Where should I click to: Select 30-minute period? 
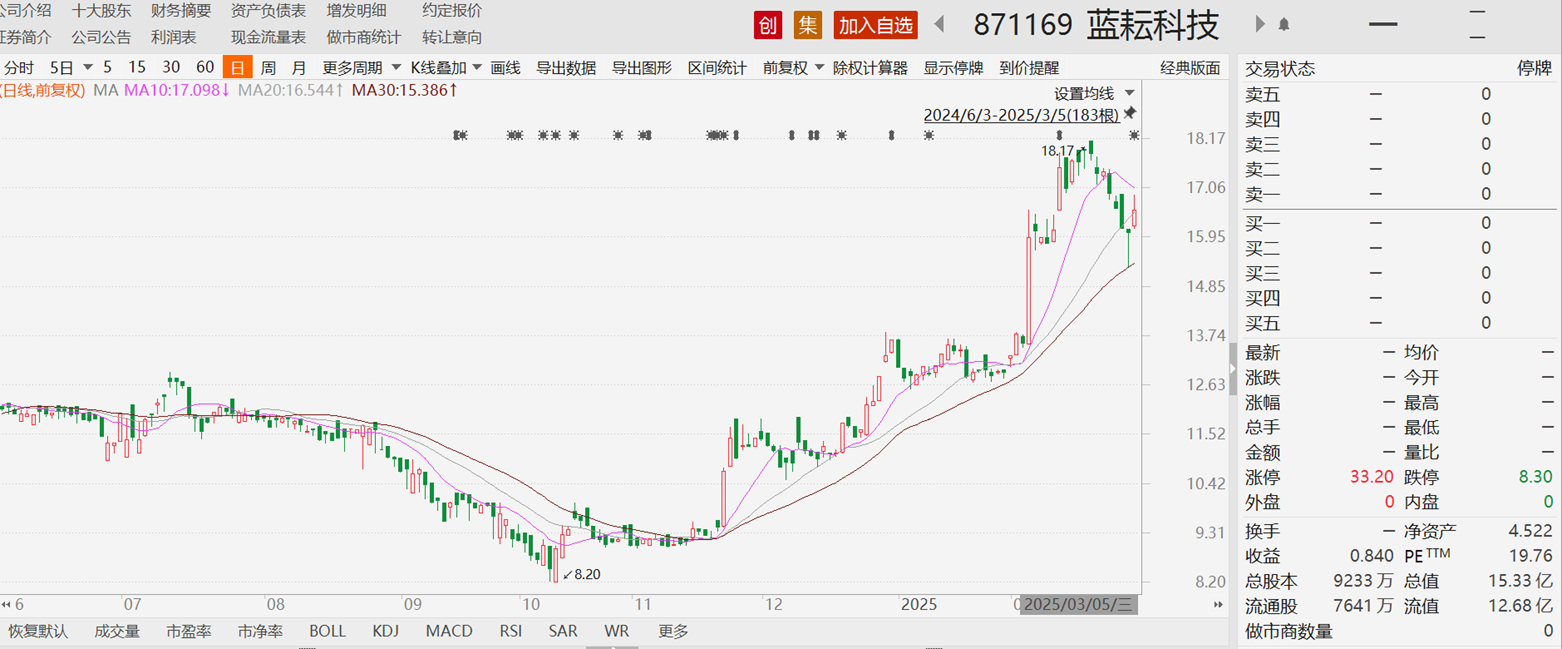coord(171,67)
